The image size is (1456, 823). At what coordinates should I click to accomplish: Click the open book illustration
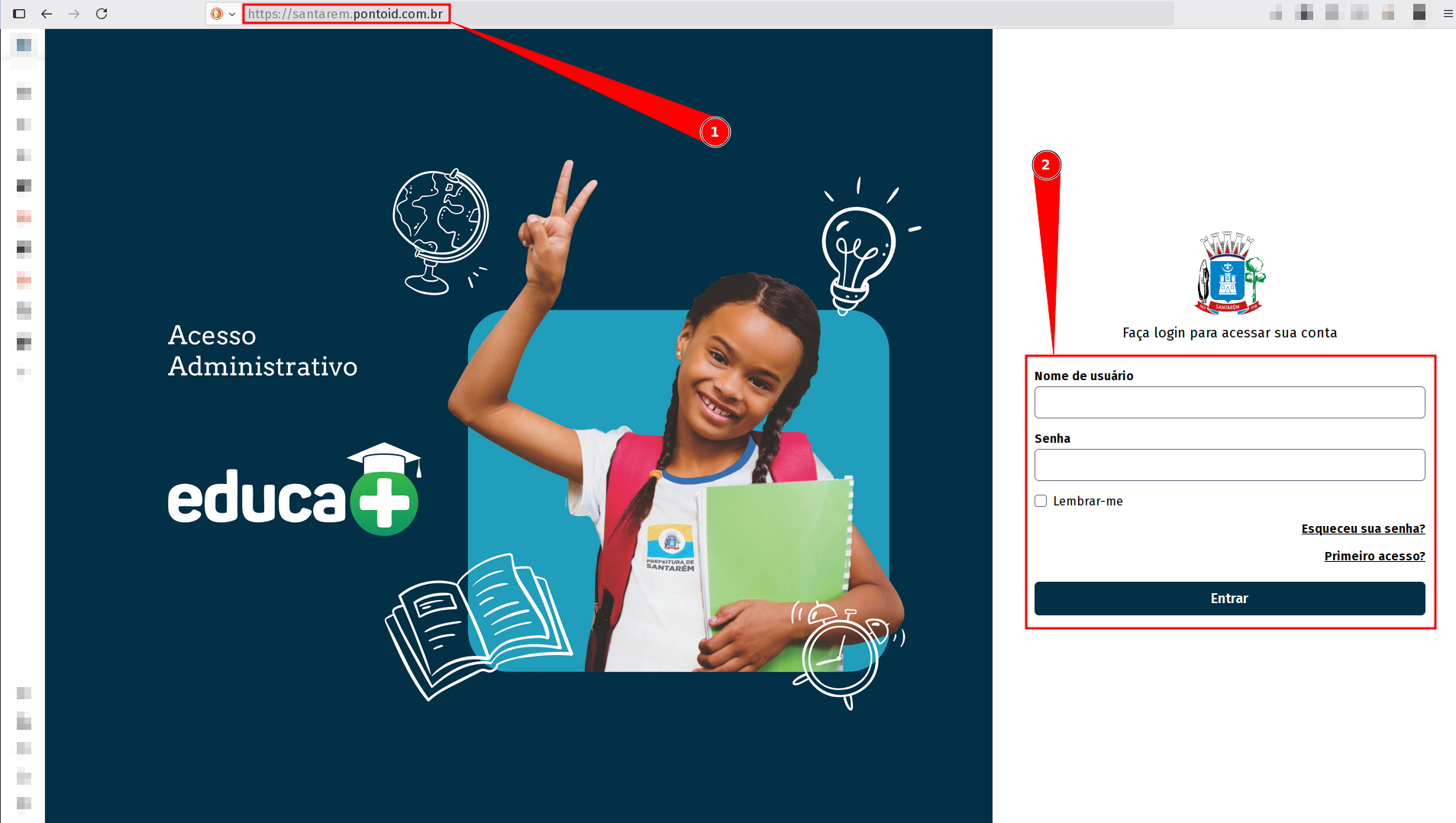point(476,624)
